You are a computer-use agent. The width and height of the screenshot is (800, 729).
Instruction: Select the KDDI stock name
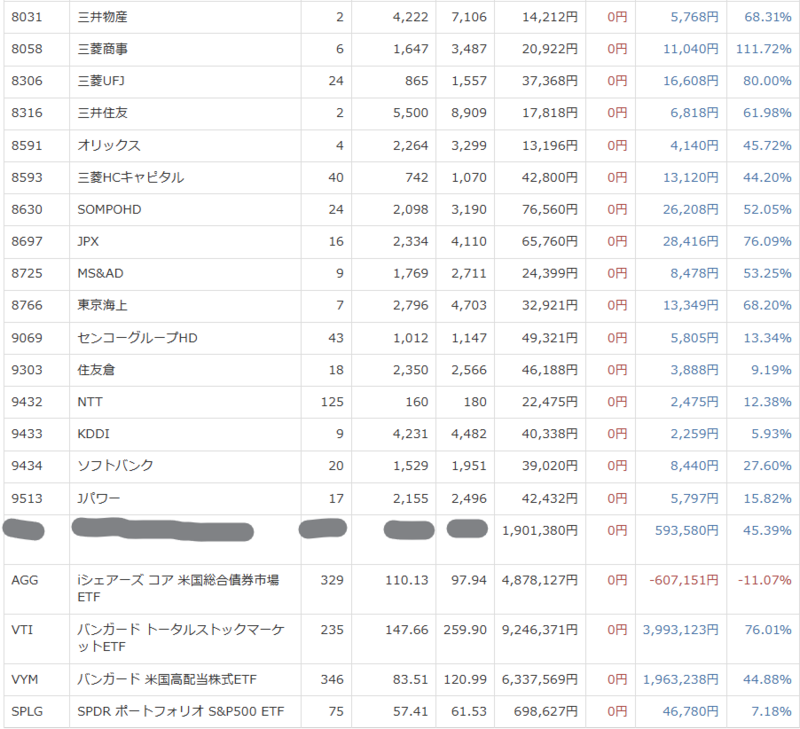(x=93, y=434)
